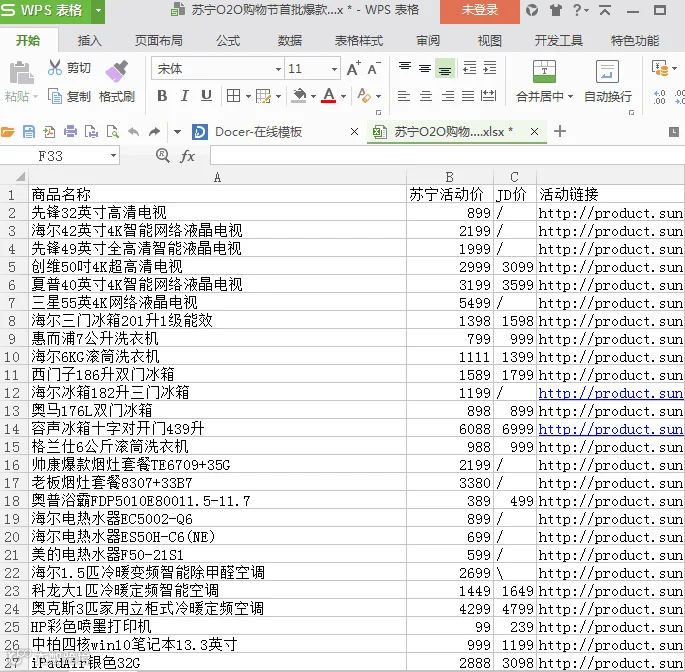The image size is (685, 672).
Task: Expand fill color dropdown arrow
Action: pyautogui.click(x=313, y=96)
